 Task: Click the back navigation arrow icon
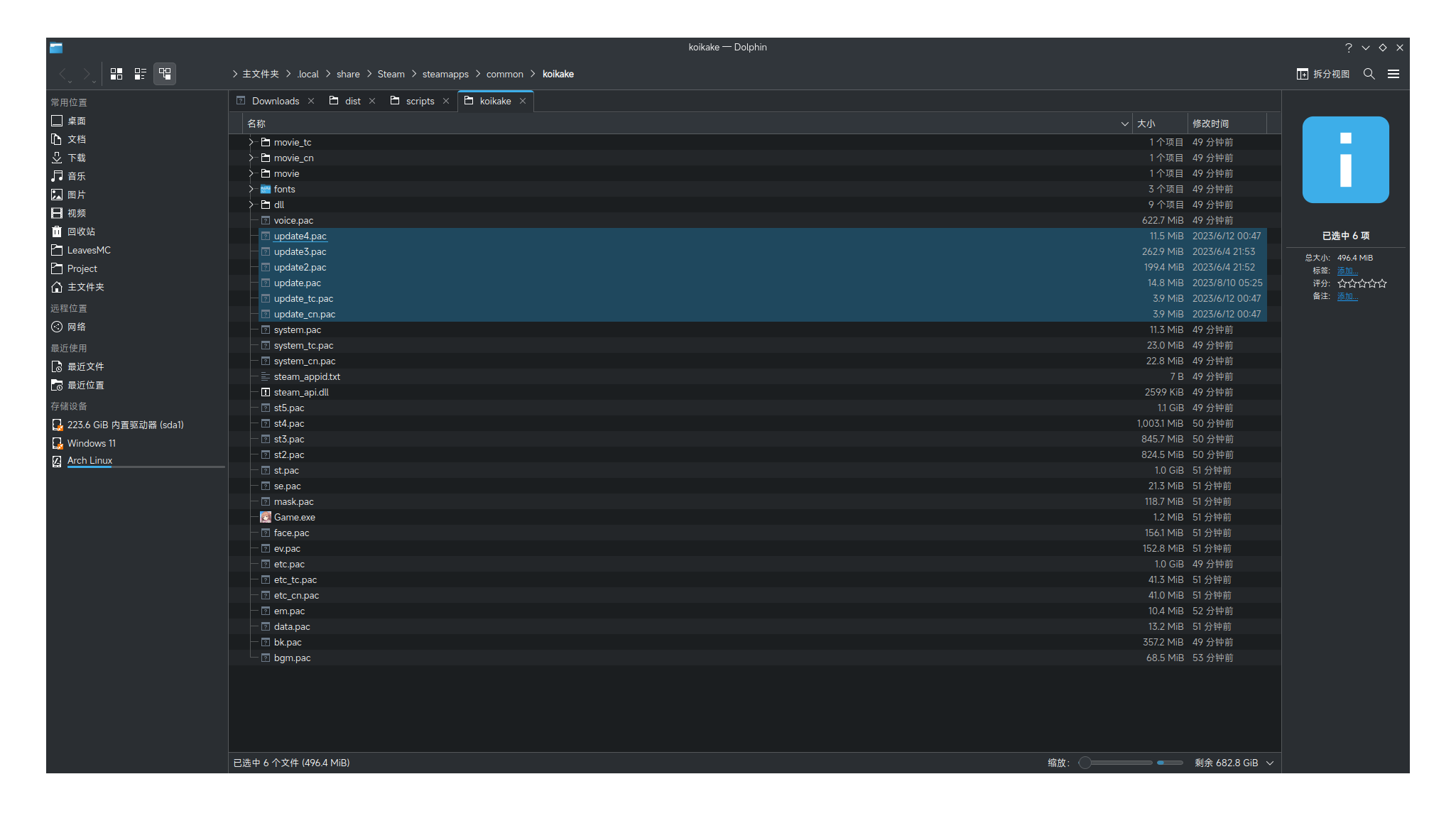(62, 73)
